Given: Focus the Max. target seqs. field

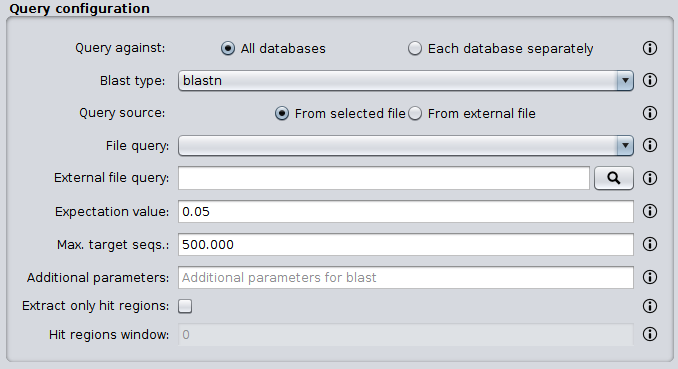Looking at the screenshot, I should coord(406,244).
